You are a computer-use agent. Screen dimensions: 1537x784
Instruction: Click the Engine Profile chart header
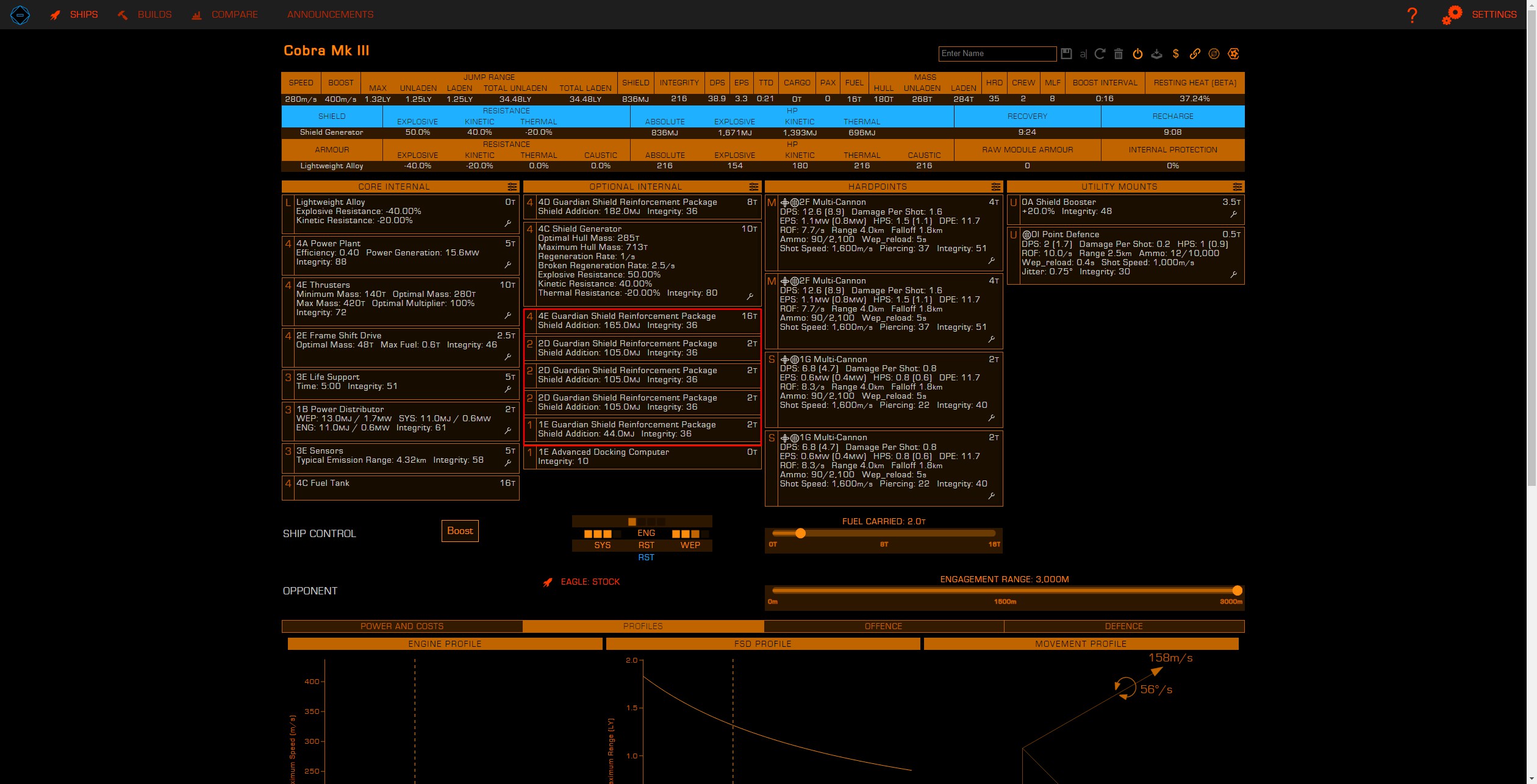pos(445,644)
